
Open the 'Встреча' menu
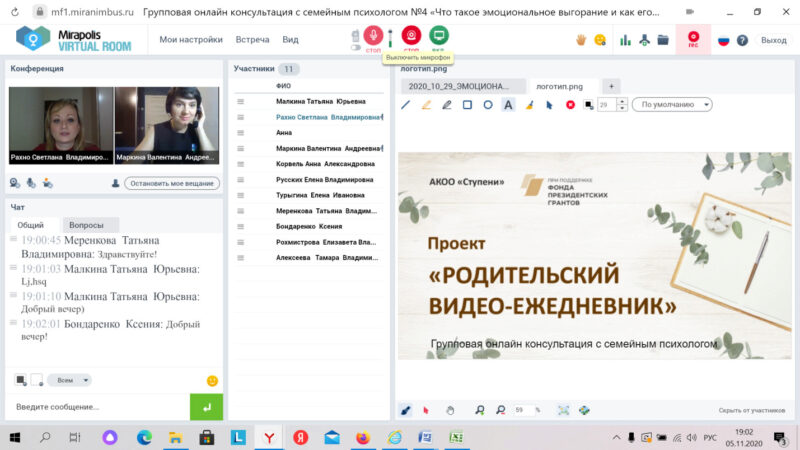252,39
